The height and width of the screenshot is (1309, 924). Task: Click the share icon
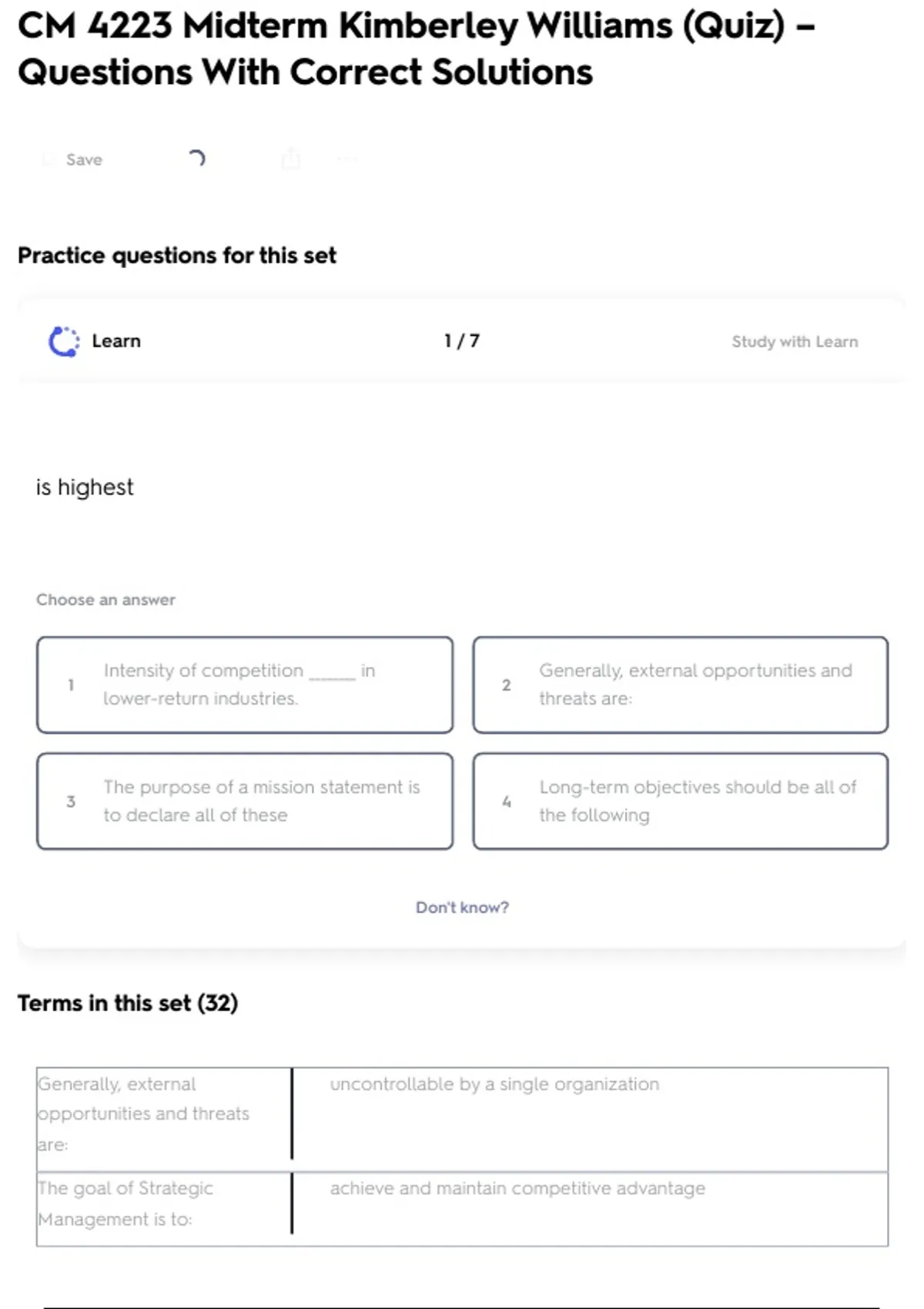[291, 159]
